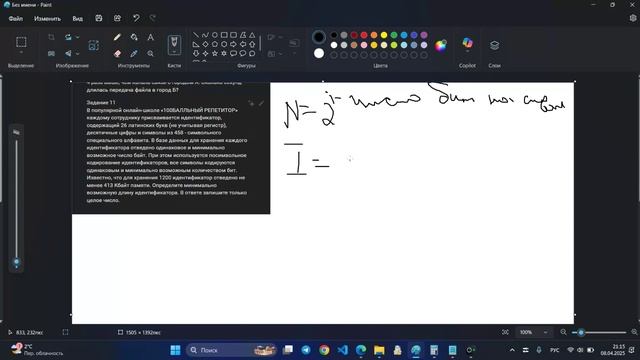This screenshot has width=640, height=360.
Task: Choose the red color swatch
Action: click(x=364, y=36)
